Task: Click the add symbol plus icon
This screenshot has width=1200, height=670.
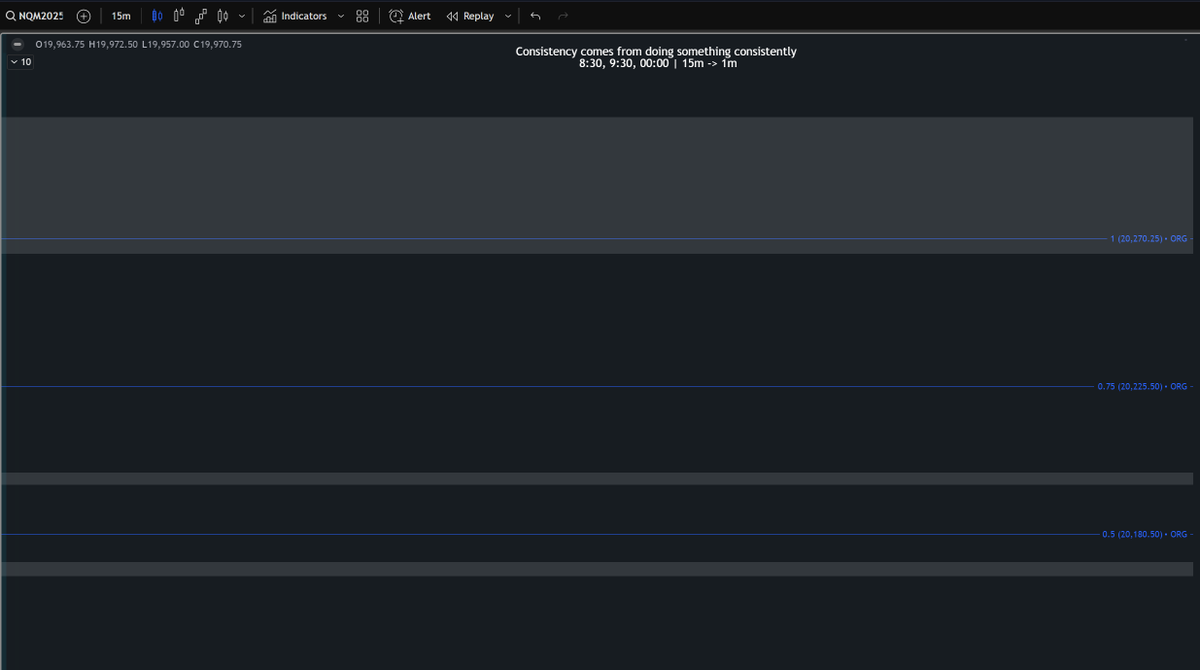Action: 84,16
